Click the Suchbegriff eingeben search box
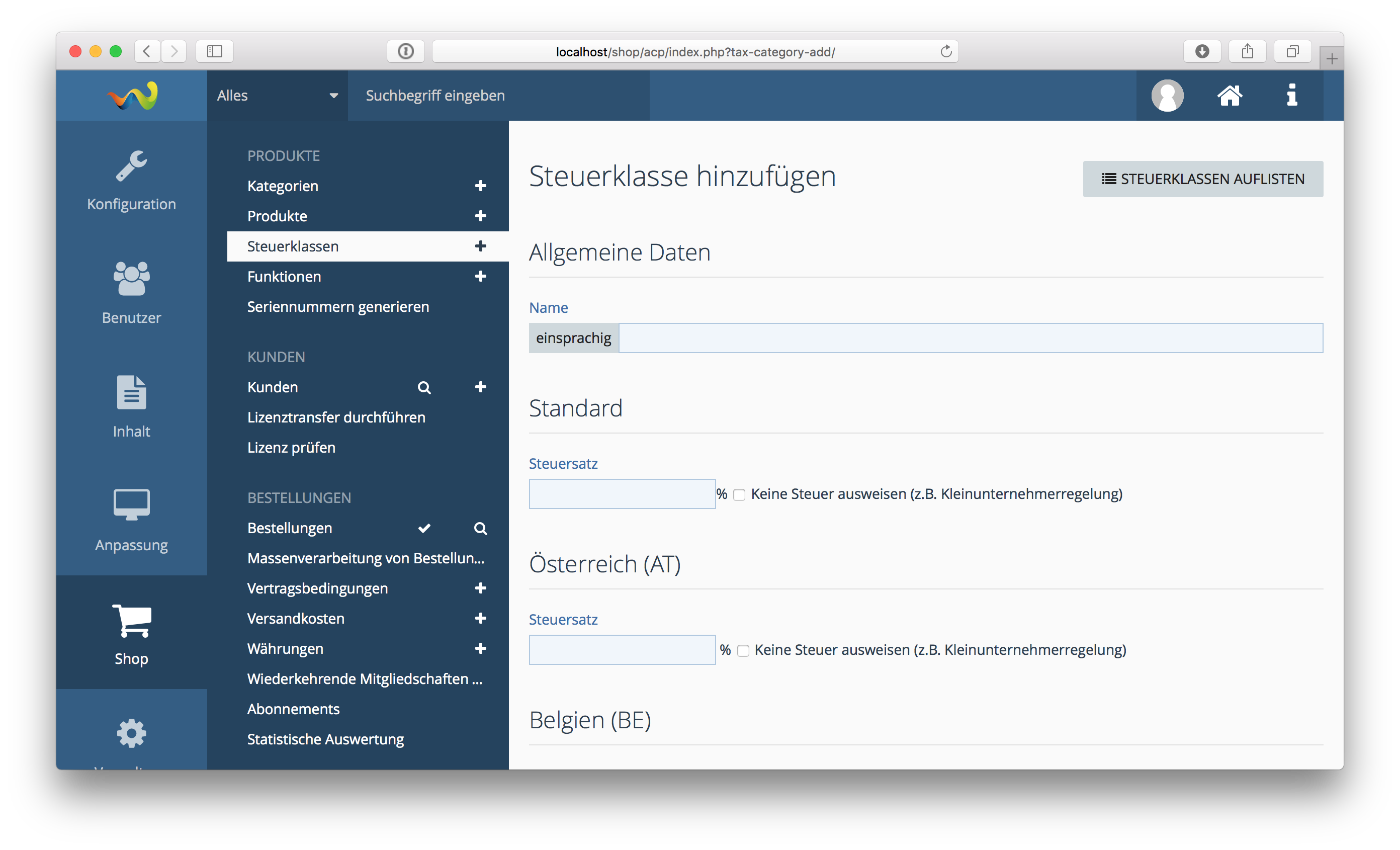This screenshot has width=1400, height=850. 498,96
